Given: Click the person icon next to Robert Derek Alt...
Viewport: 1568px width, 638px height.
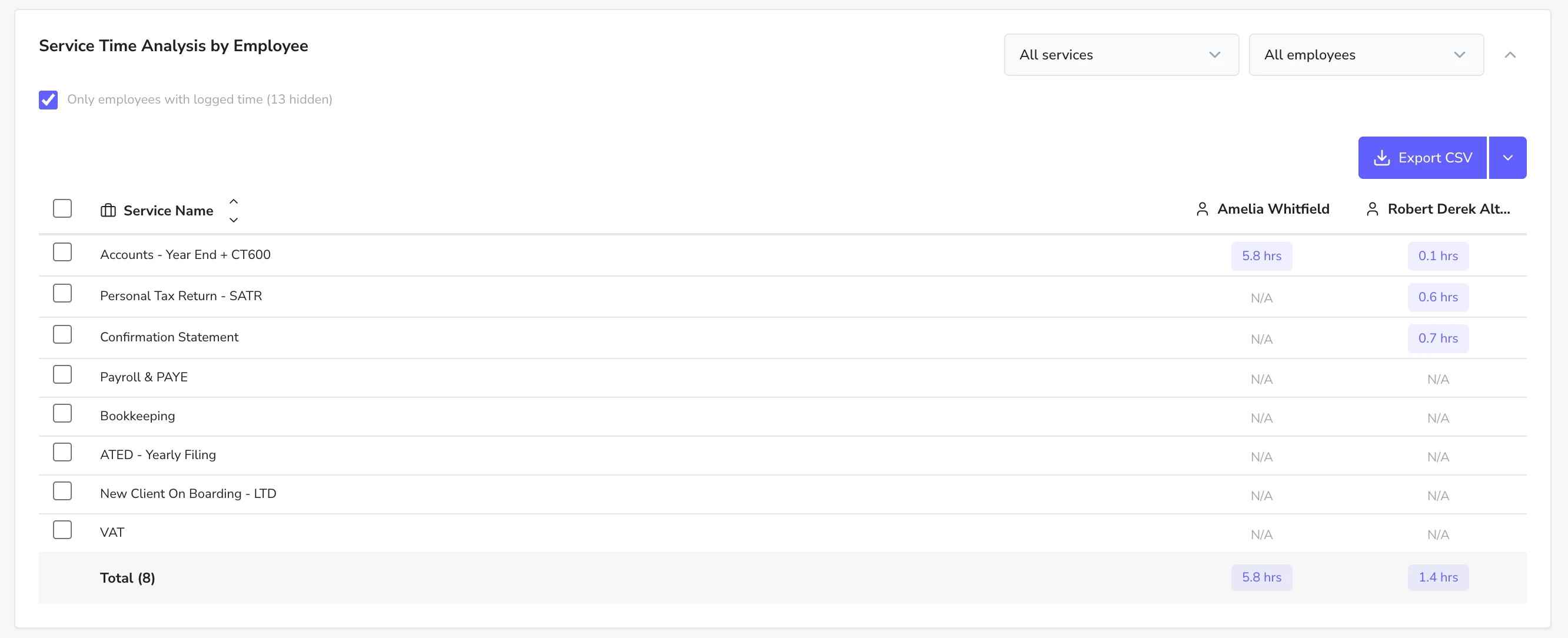Looking at the screenshot, I should point(1372,210).
